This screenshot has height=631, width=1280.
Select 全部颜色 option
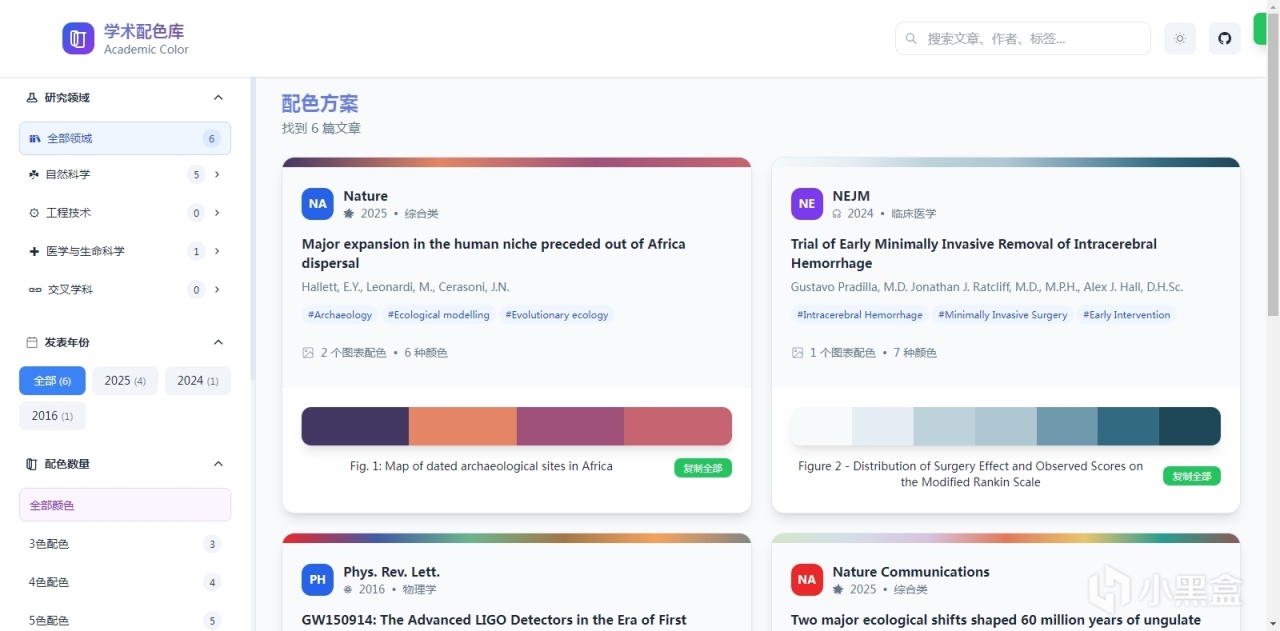(x=125, y=505)
